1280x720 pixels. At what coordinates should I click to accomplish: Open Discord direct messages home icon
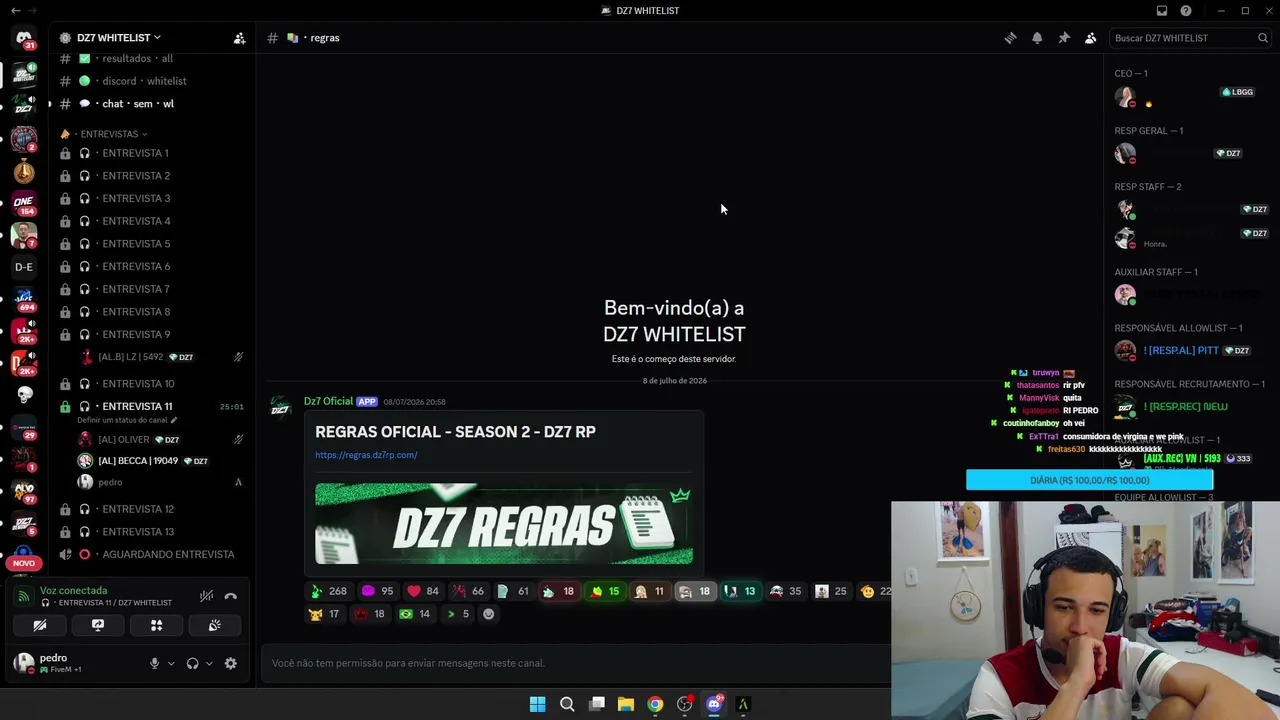(x=24, y=38)
